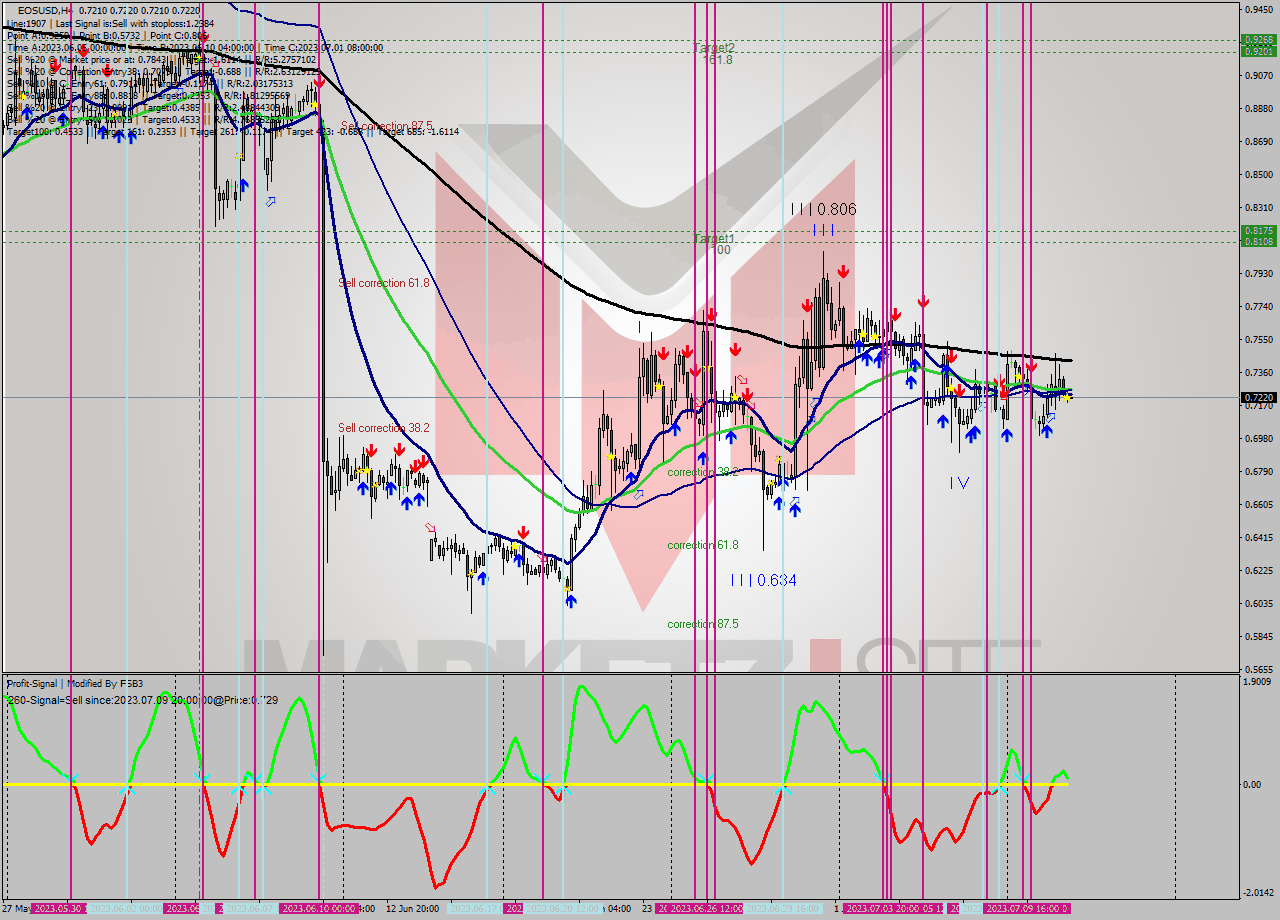Click the 0.8500 price axis value

click(x=1258, y=174)
